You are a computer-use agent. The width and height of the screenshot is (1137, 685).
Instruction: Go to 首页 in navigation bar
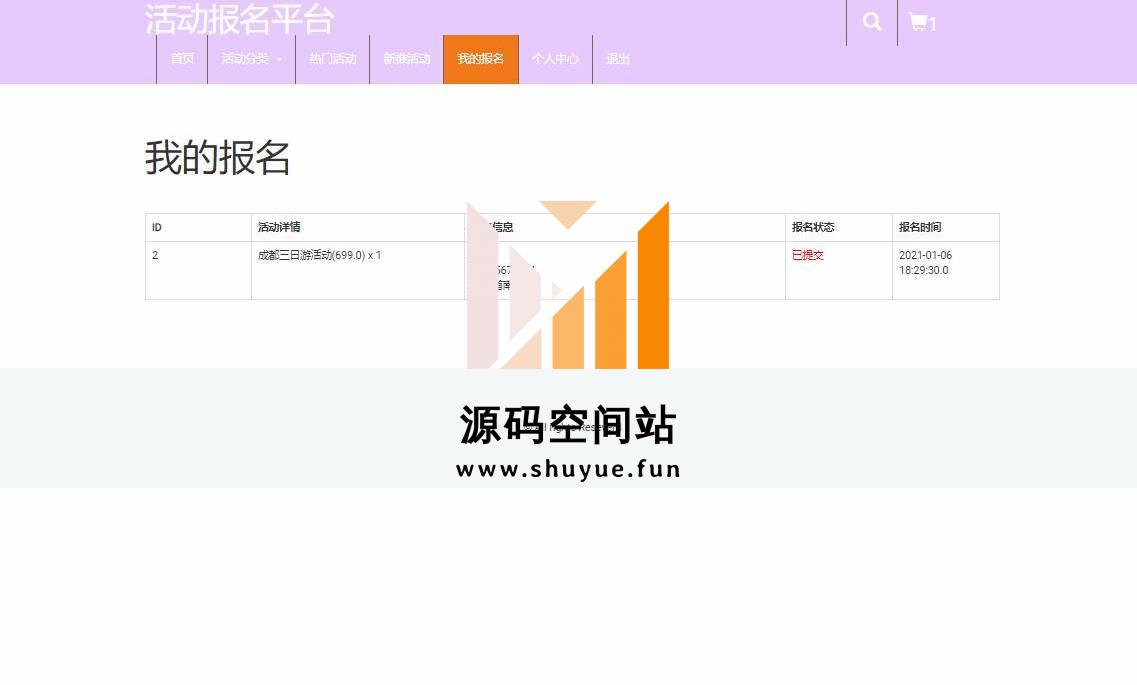click(x=182, y=59)
